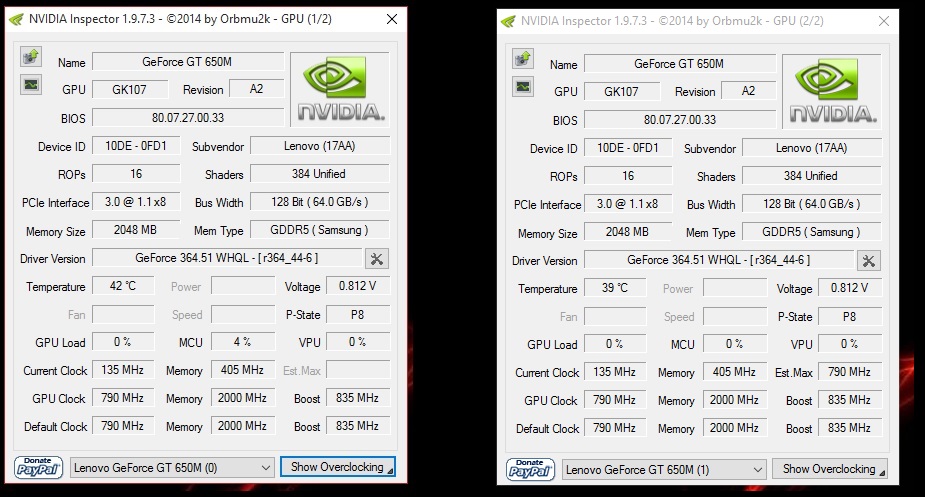Open the Lenovo GeForce GT 650M (1) GPU dropdown
The width and height of the screenshot is (925, 497).
click(x=665, y=470)
